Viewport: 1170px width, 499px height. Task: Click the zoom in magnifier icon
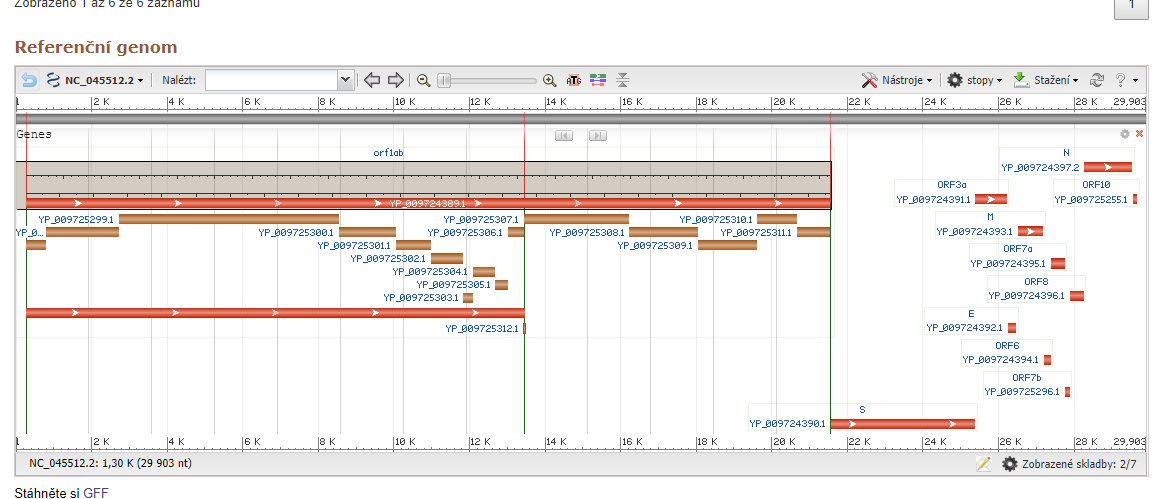coord(549,80)
